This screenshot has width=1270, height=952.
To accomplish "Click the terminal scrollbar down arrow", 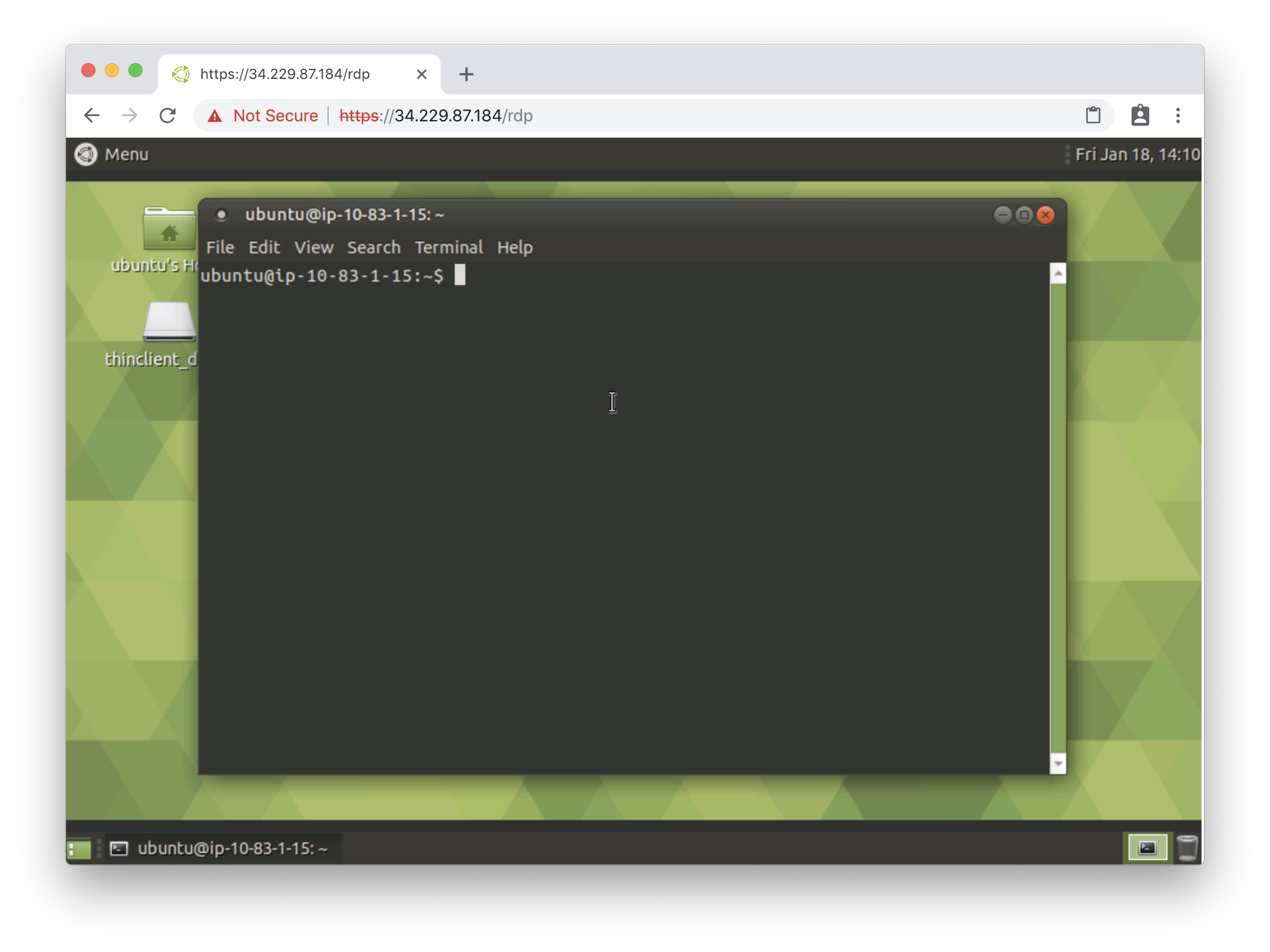I will [1058, 764].
